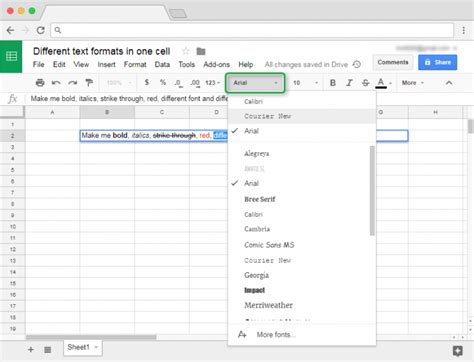Click the move to folder icon
This screenshot has height=362, width=474.
pyautogui.click(x=201, y=51)
